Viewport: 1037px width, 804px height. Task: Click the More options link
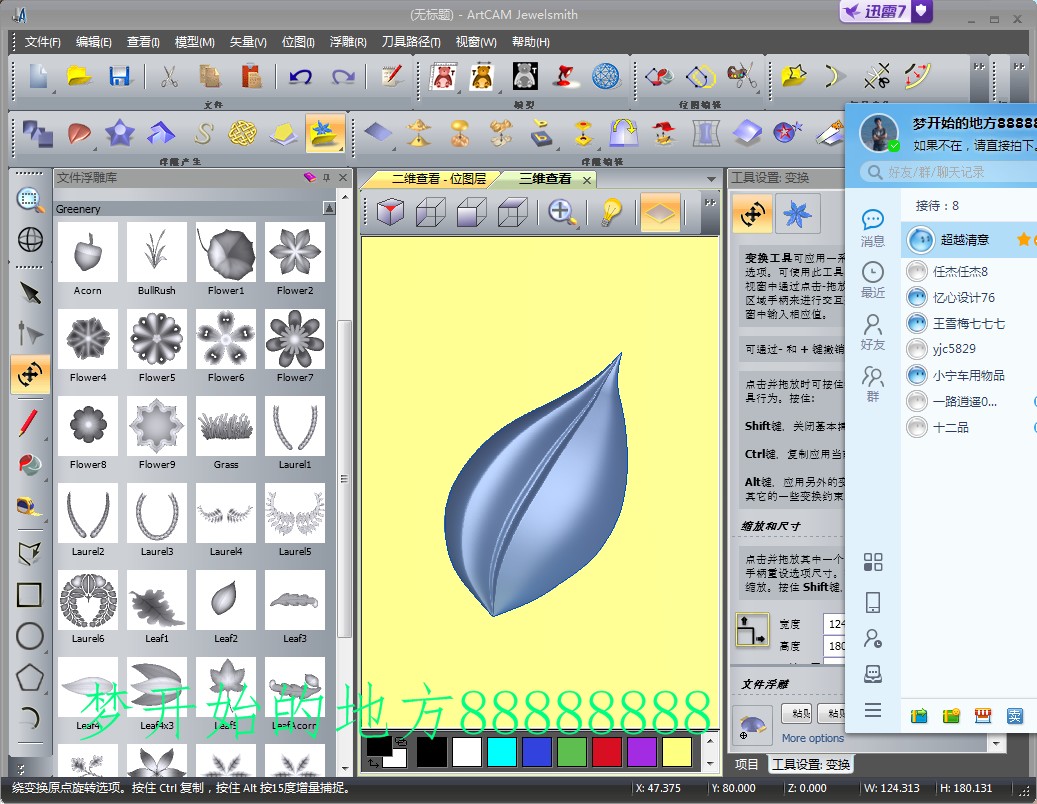(813, 738)
